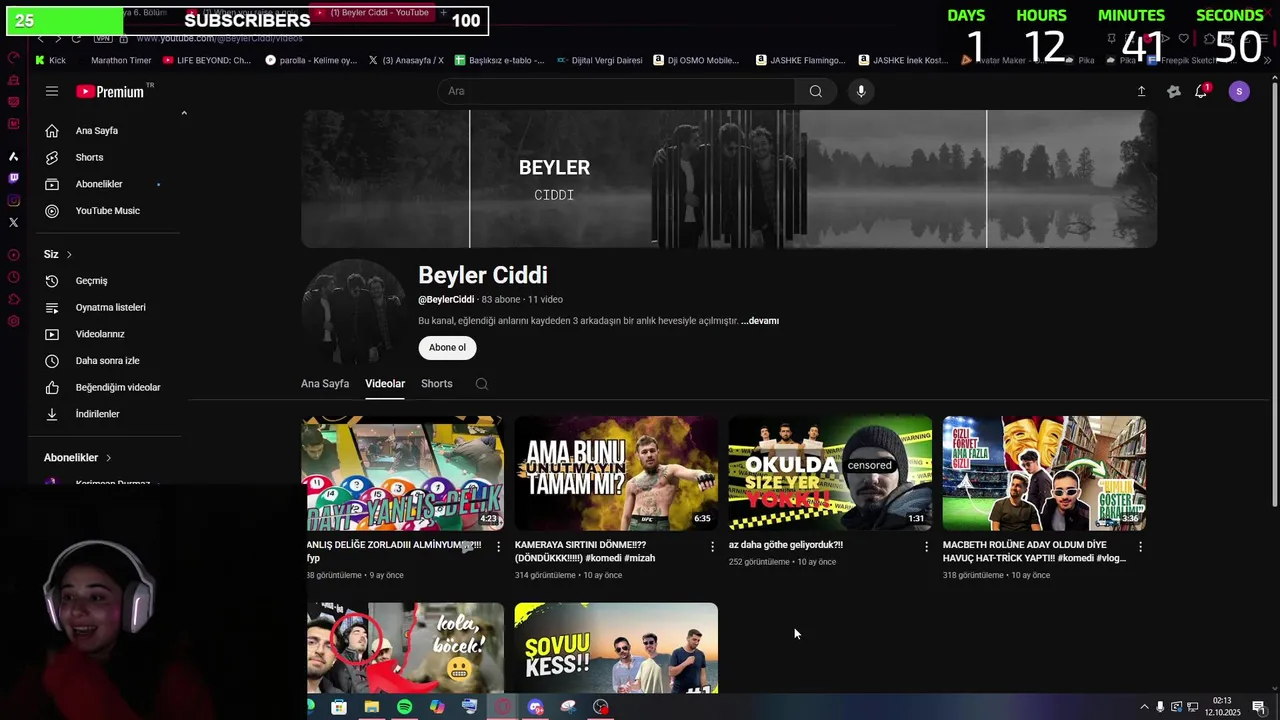Click Beyler Ciddi channel profile picture
Image resolution: width=1280 pixels, height=720 pixels.
pyautogui.click(x=354, y=312)
